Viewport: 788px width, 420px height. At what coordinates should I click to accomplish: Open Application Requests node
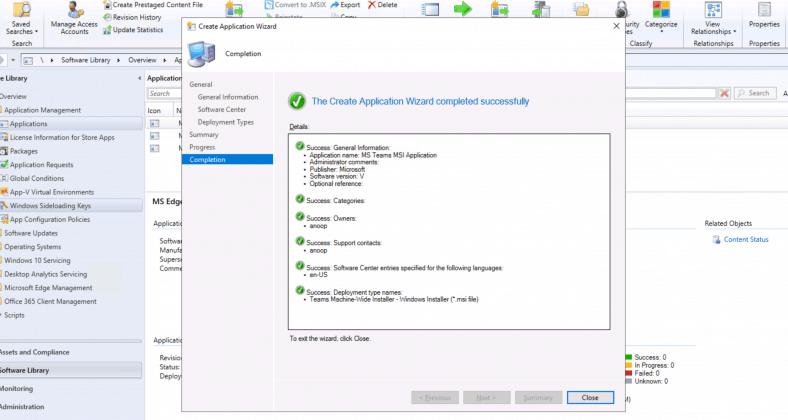pos(41,165)
